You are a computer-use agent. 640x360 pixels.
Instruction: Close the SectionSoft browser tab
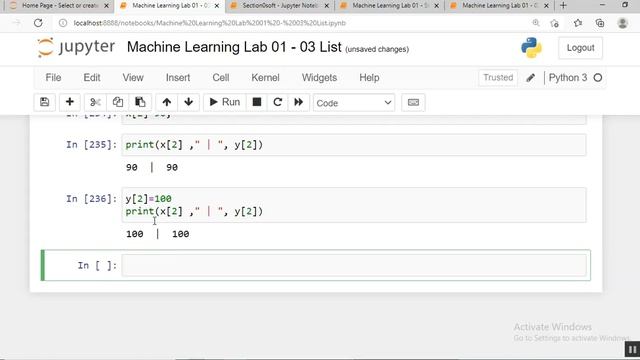pos(327,6)
